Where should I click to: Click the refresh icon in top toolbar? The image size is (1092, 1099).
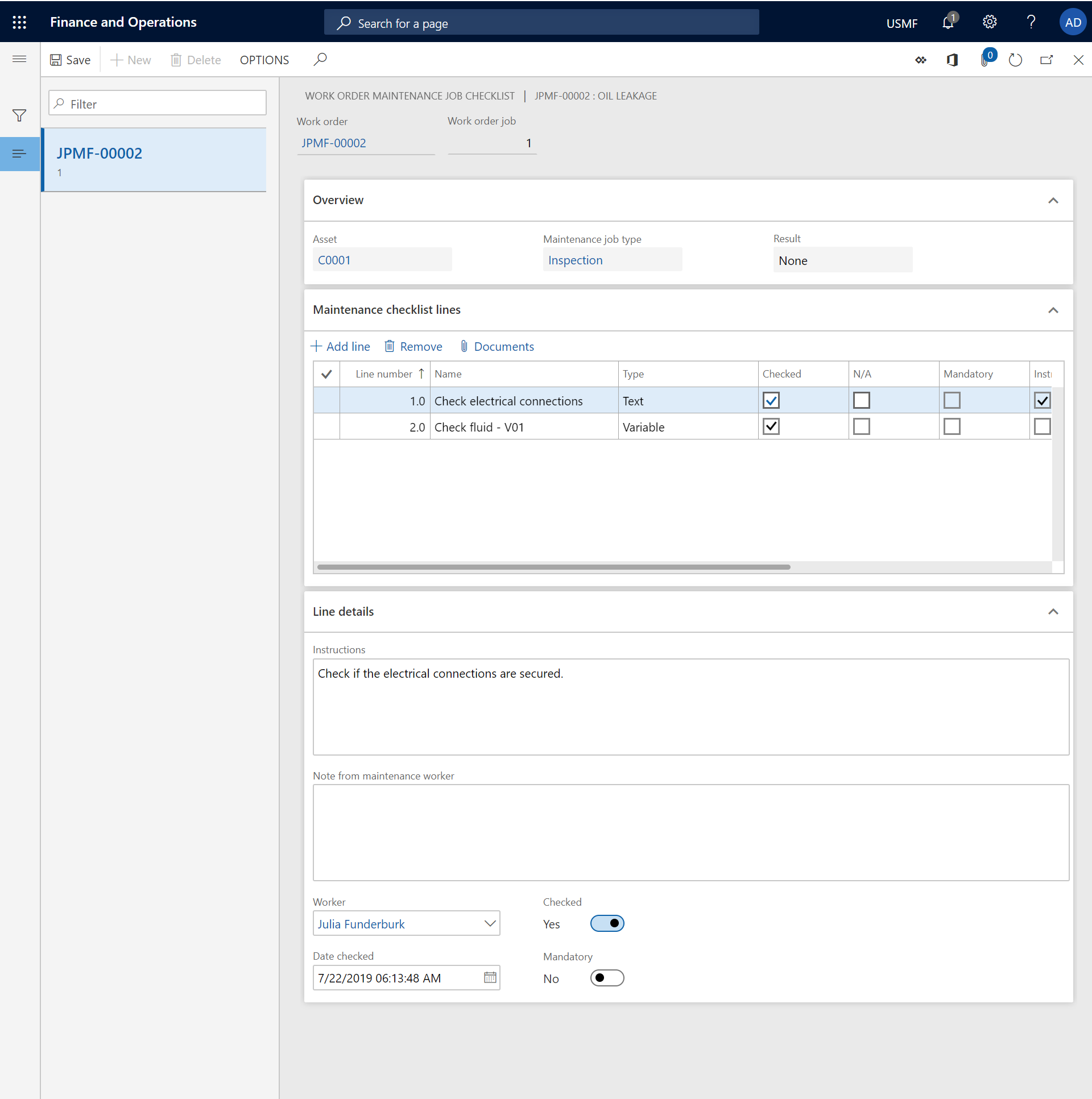1013,59
